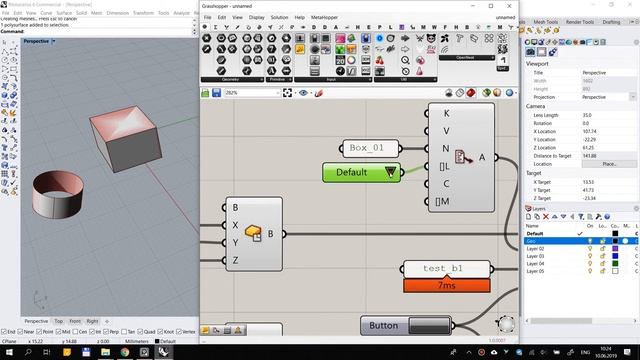Toggle the Mid osnap checkbox
The height and width of the screenshot is (360, 640).
tap(58, 332)
